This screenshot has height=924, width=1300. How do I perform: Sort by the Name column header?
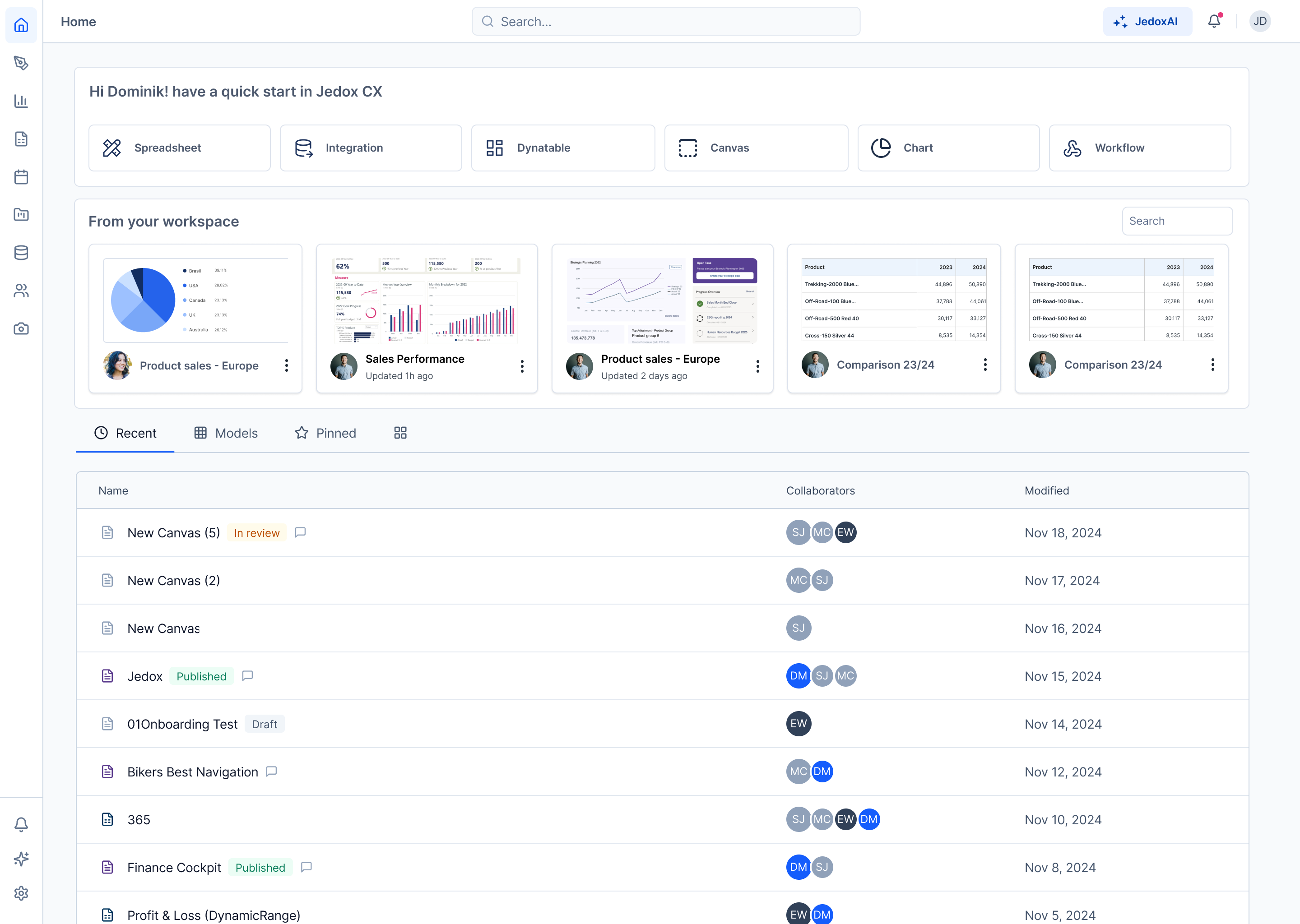pyautogui.click(x=113, y=490)
